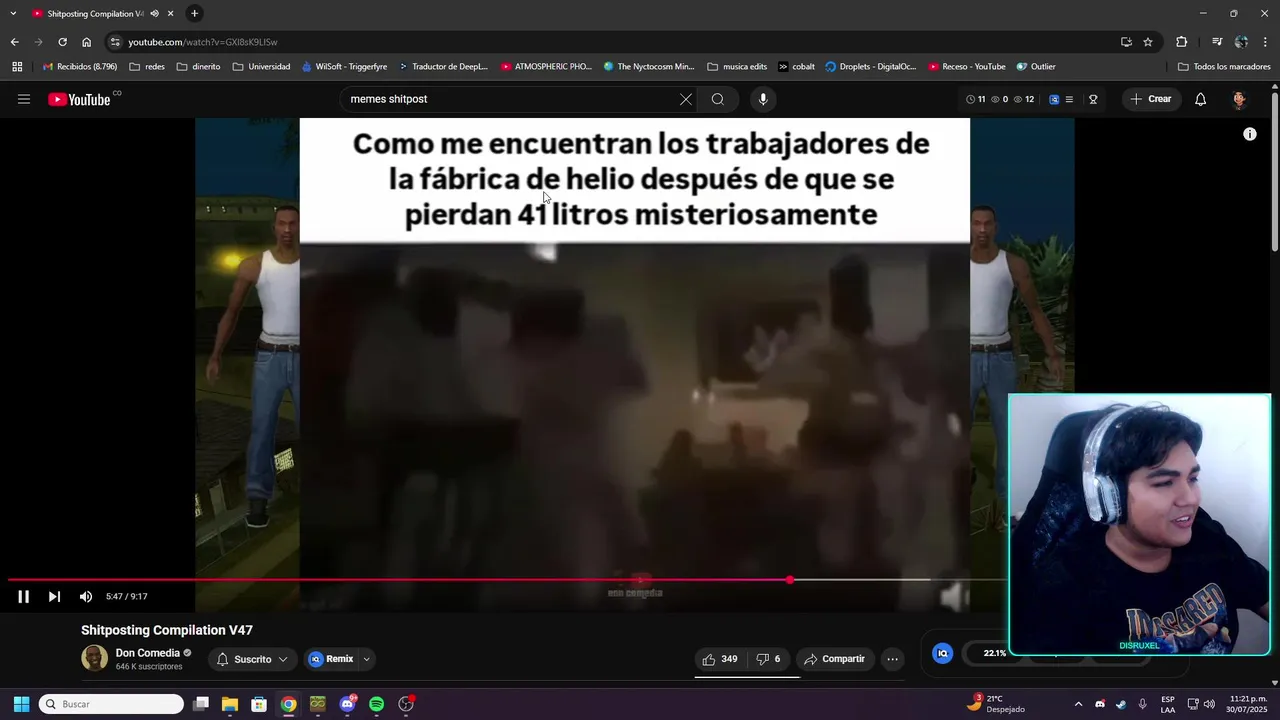Open a new browser tab
This screenshot has width=1280, height=720.
194,14
